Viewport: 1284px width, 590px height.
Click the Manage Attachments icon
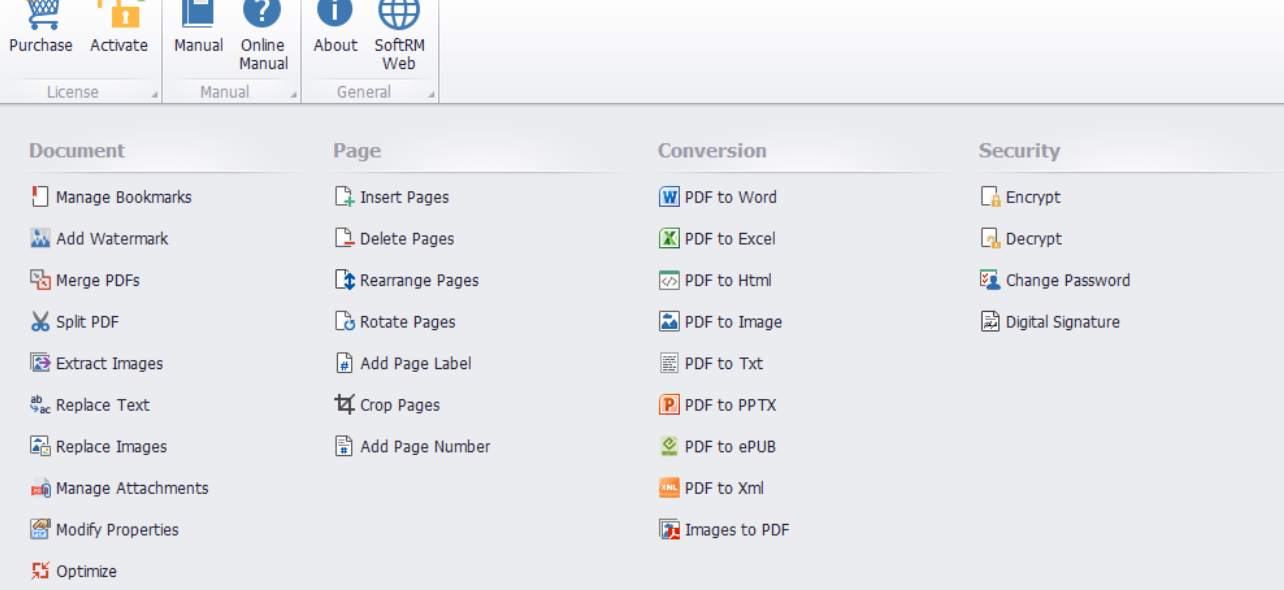(40, 488)
